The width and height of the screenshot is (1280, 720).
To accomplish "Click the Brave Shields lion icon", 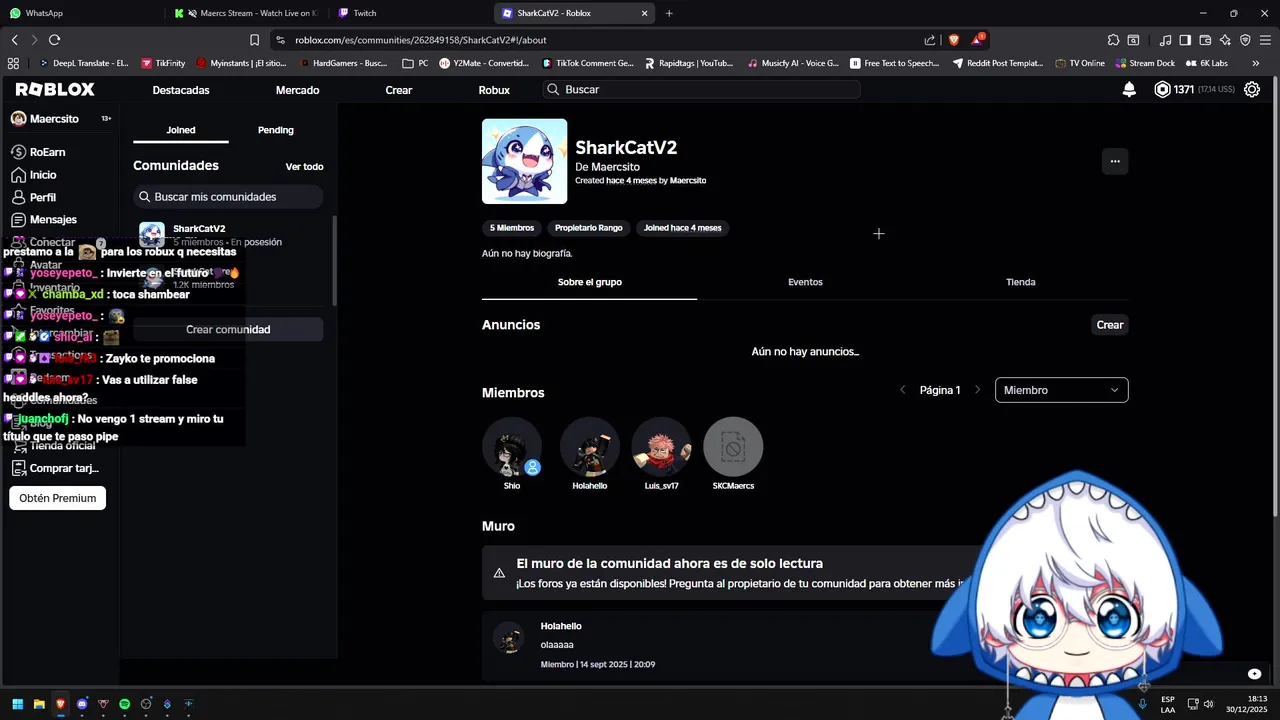I will tap(953, 40).
